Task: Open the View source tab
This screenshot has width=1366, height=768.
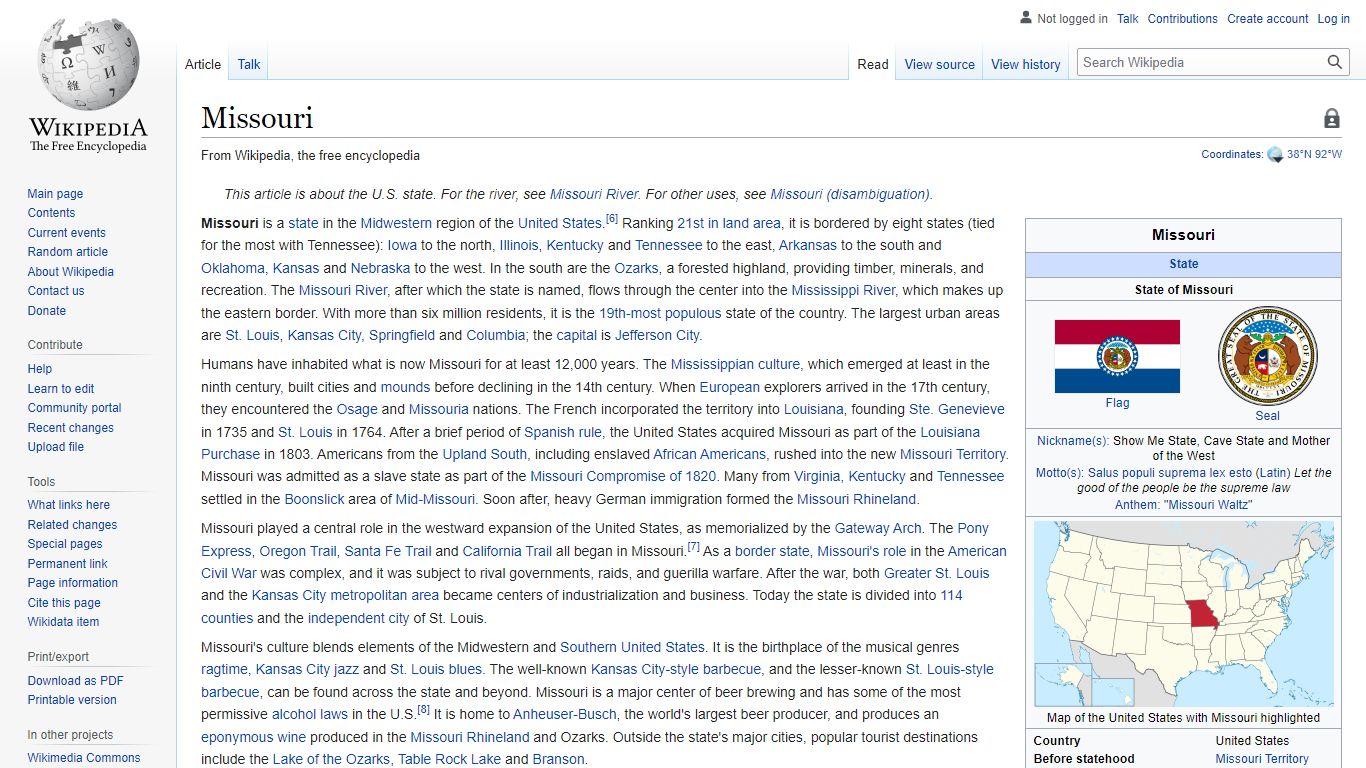Action: (939, 64)
